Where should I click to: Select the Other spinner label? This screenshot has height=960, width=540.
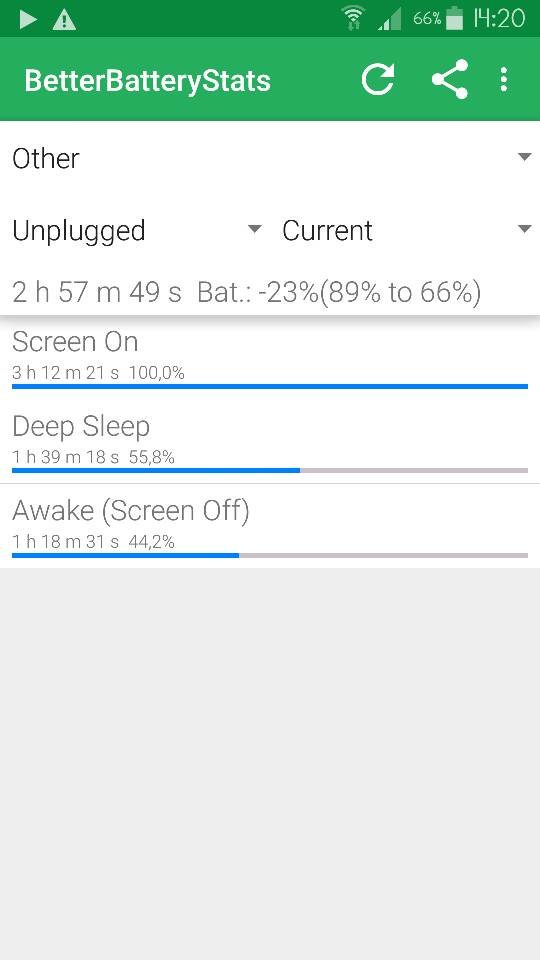[46, 159]
